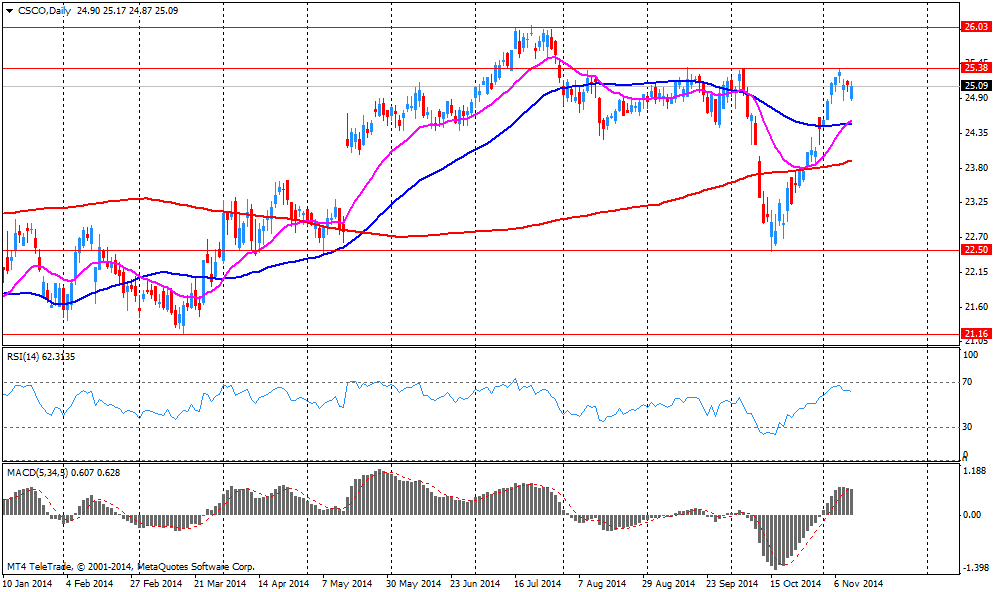Click the 70 level on RSI scale
999x592 pixels.
[x=968, y=383]
